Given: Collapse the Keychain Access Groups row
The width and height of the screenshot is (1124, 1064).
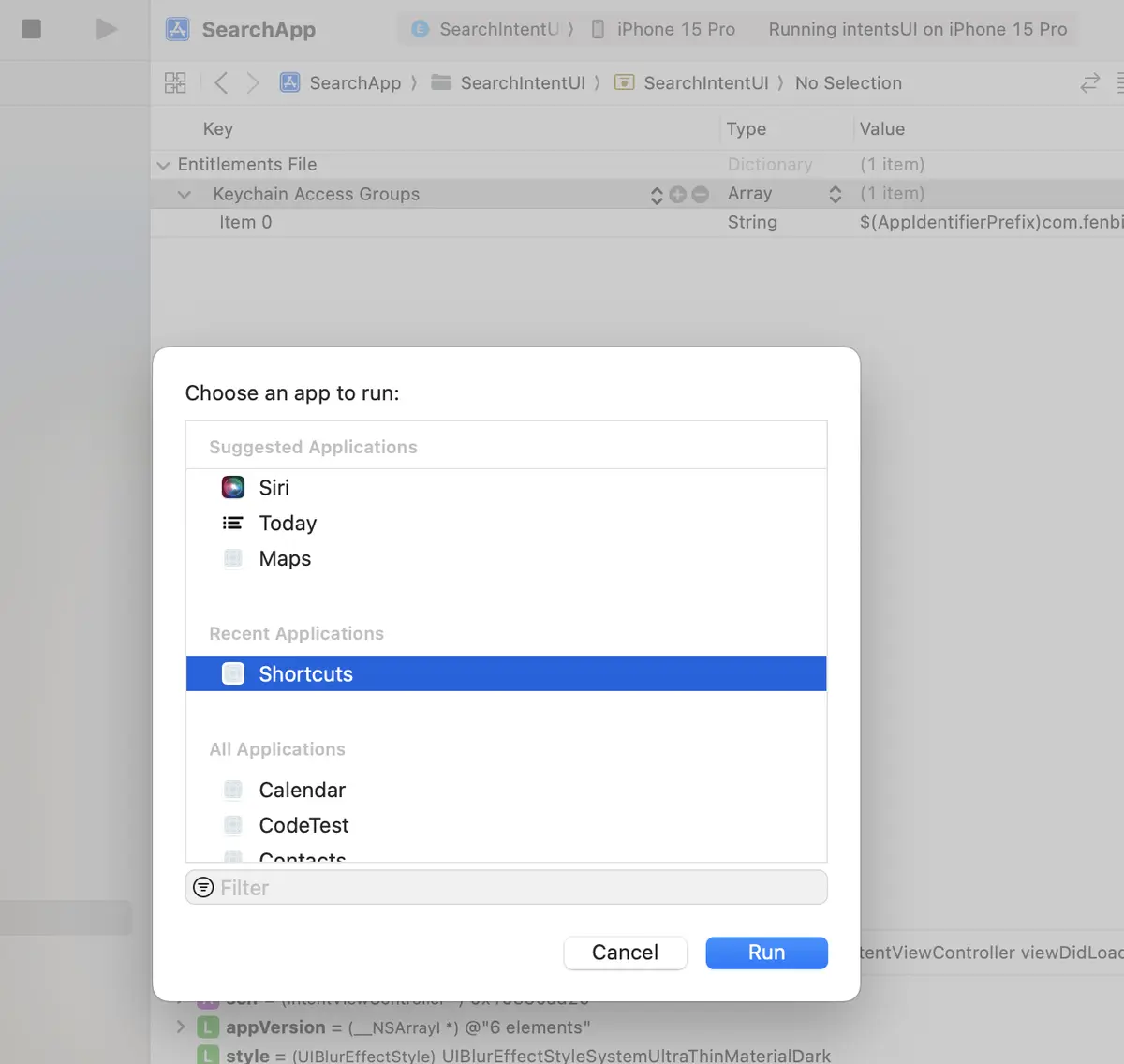Looking at the screenshot, I should click(185, 195).
